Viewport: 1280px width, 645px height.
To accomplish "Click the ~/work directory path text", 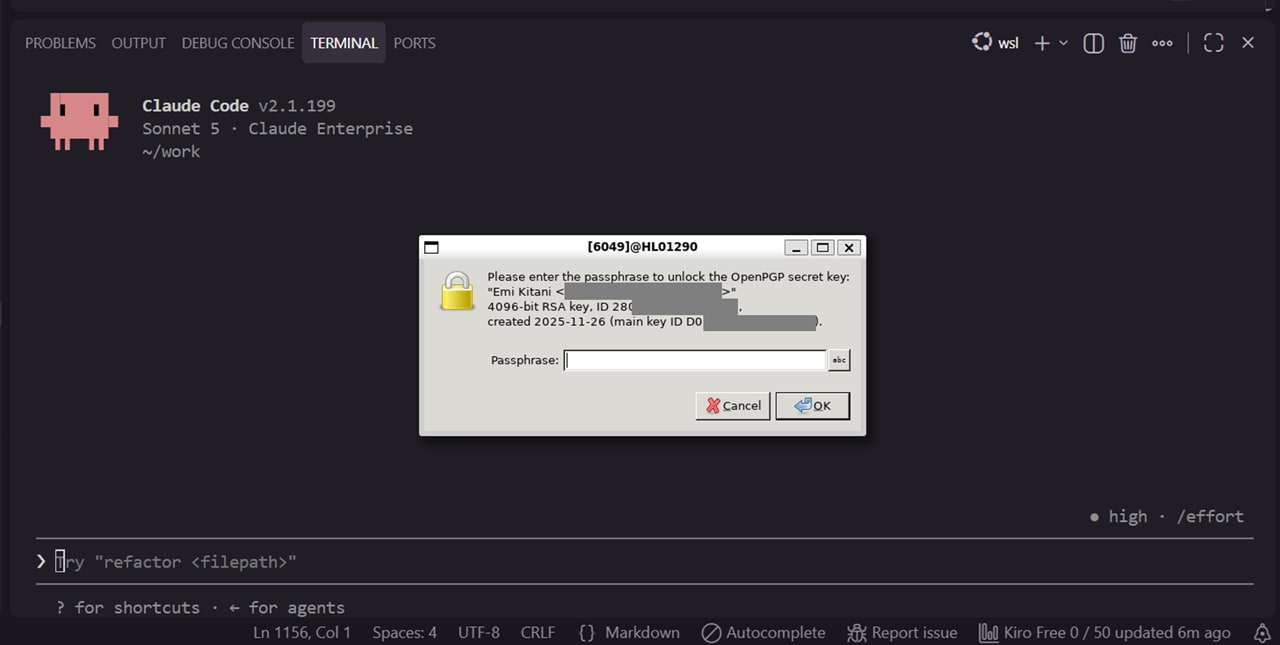I will tap(171, 151).
